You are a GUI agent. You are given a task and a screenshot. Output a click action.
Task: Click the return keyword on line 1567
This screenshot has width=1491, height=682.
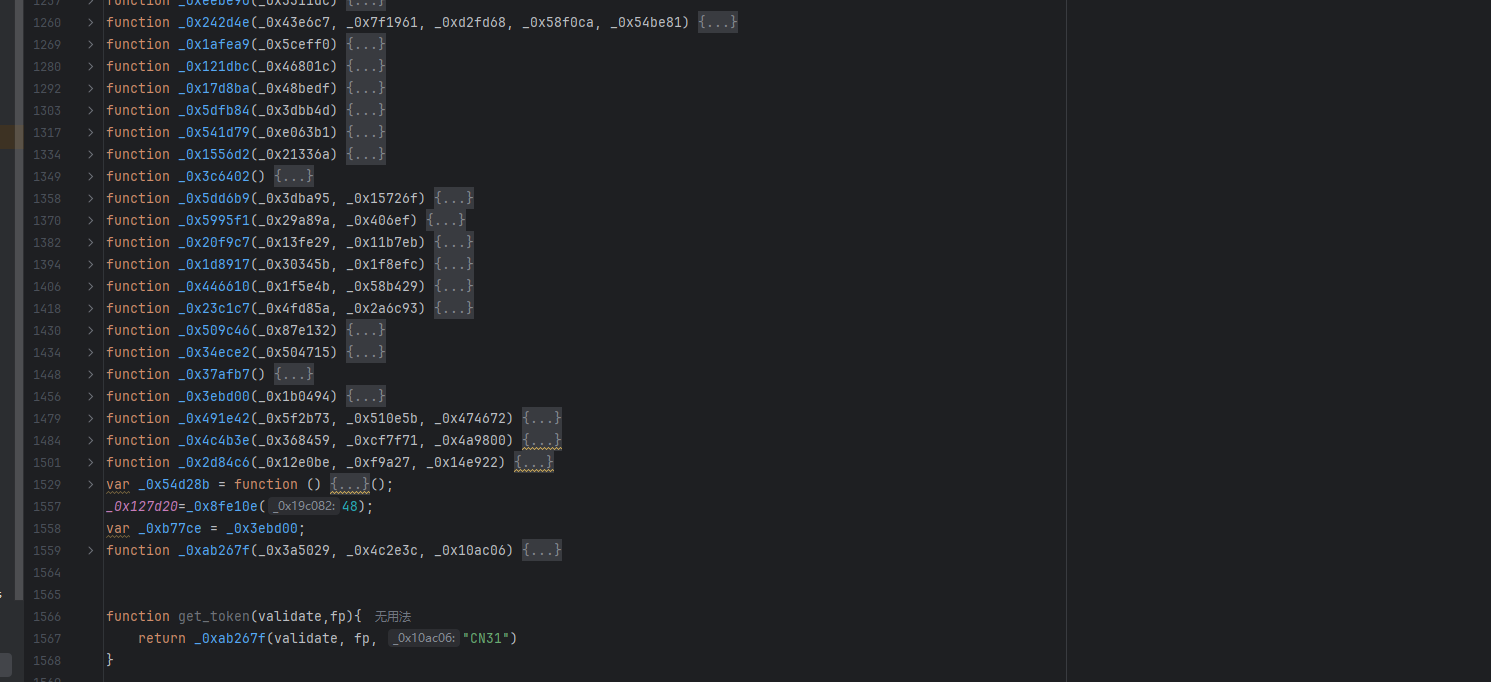coord(162,638)
